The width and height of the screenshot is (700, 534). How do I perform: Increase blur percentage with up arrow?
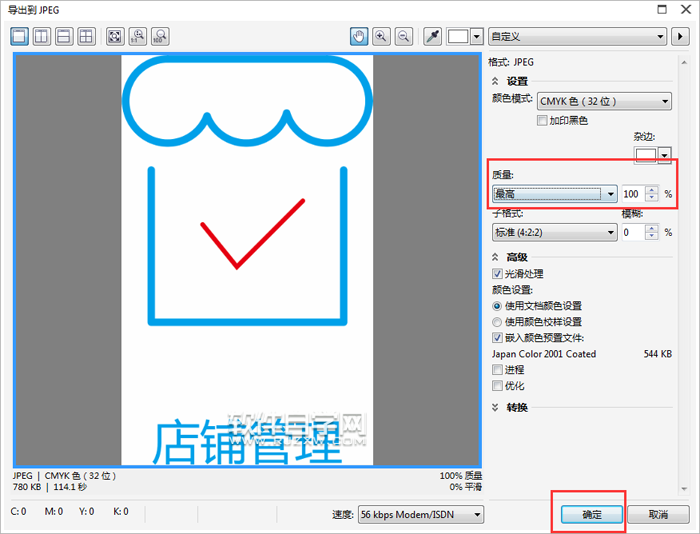(x=652, y=229)
